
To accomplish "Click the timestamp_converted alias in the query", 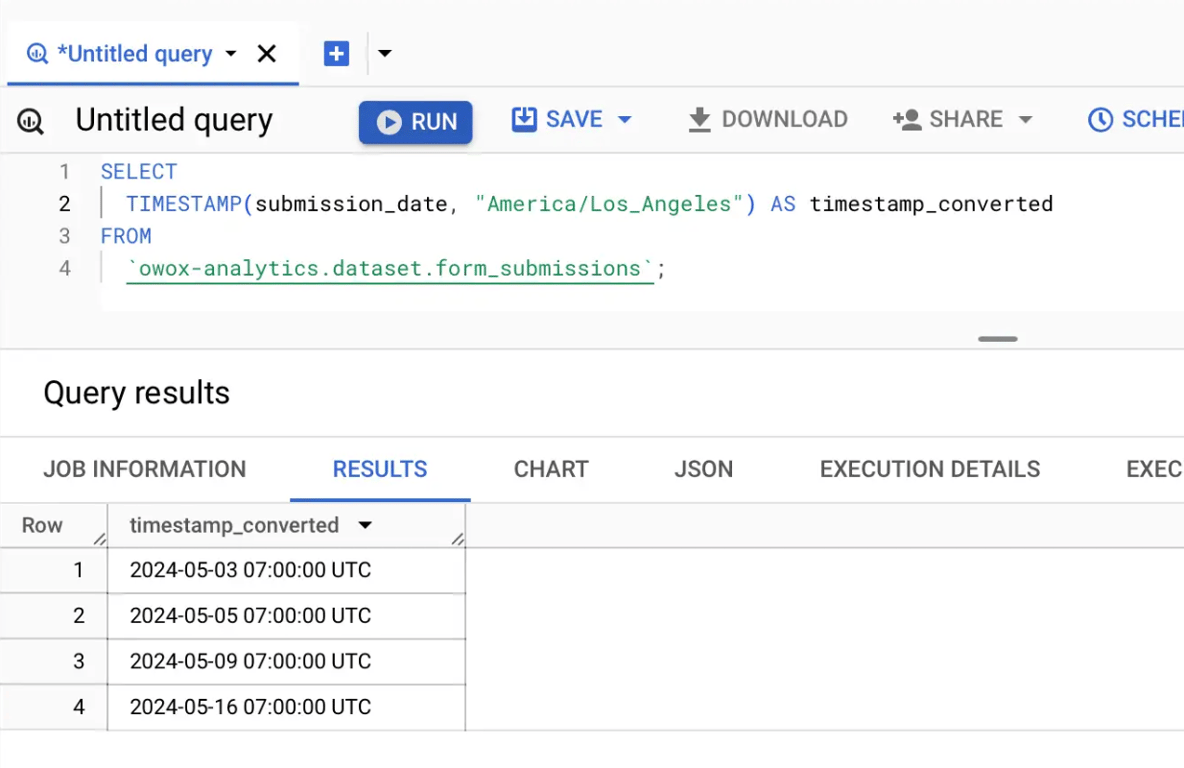I will (931, 204).
